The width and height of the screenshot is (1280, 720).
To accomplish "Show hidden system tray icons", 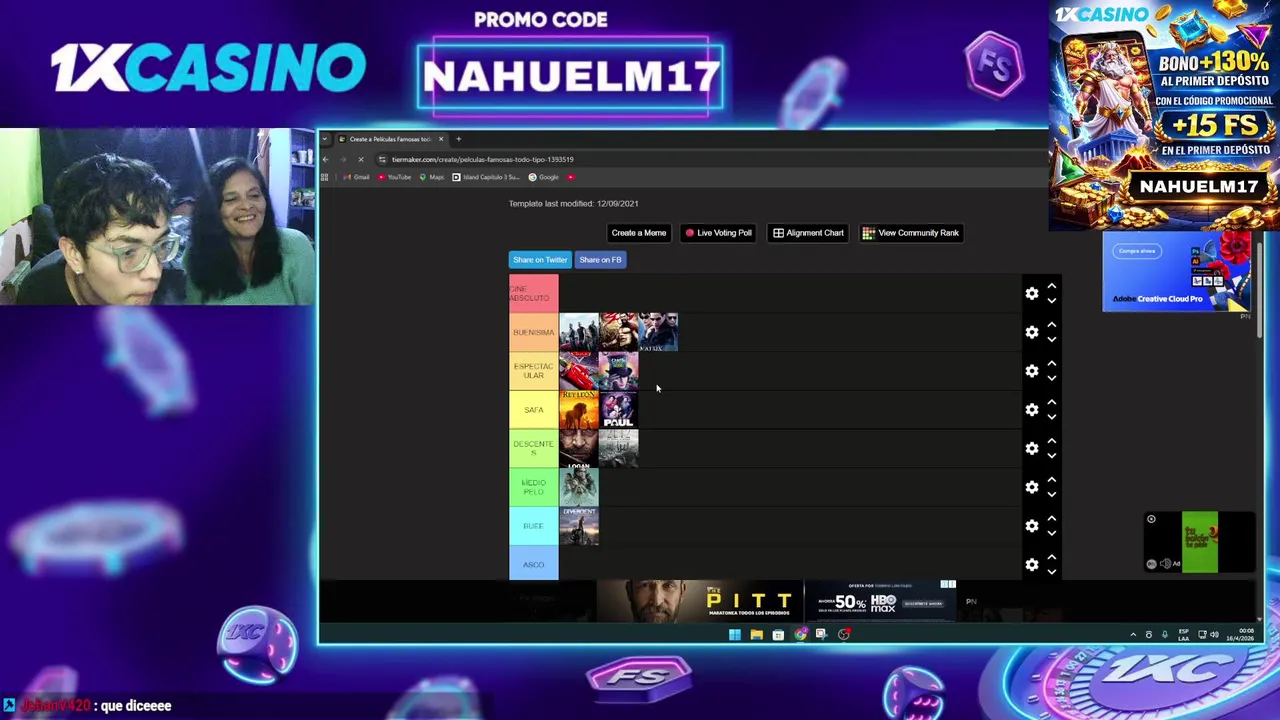I will click(1133, 634).
